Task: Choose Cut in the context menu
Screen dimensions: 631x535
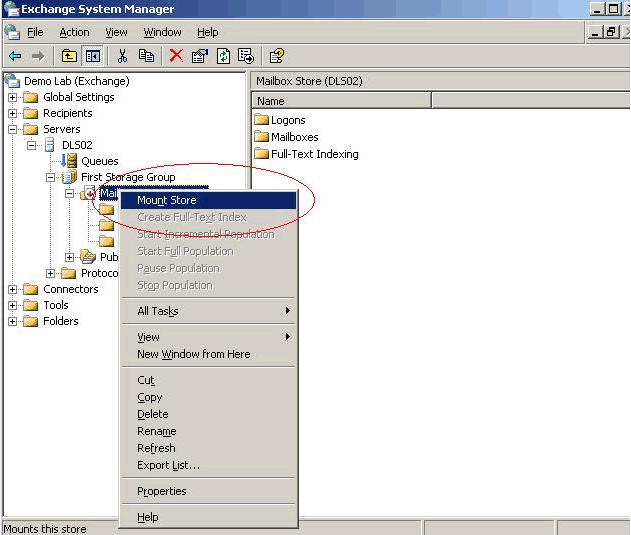Action: [208, 380]
